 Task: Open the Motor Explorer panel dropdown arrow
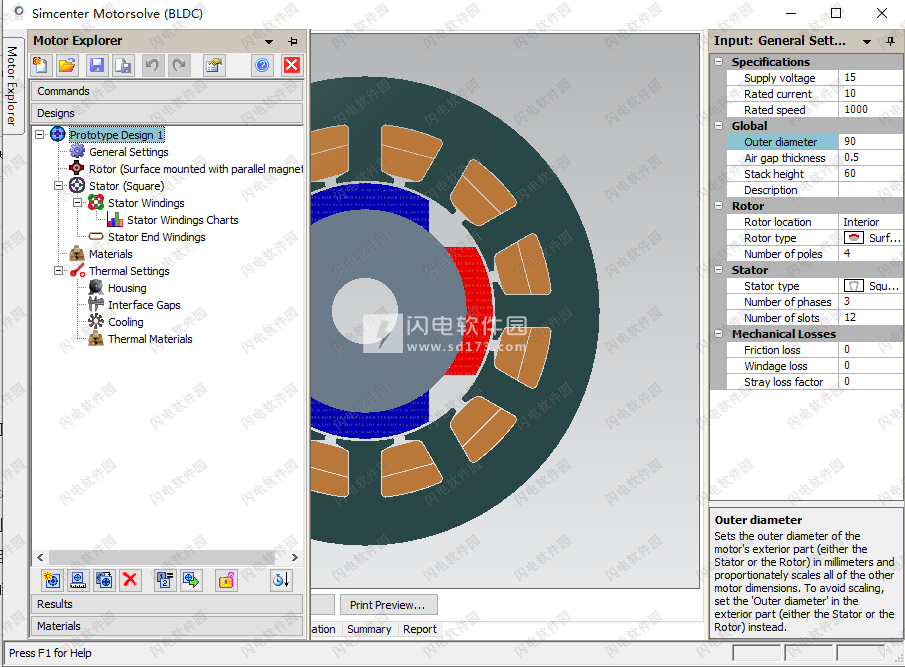pos(269,42)
